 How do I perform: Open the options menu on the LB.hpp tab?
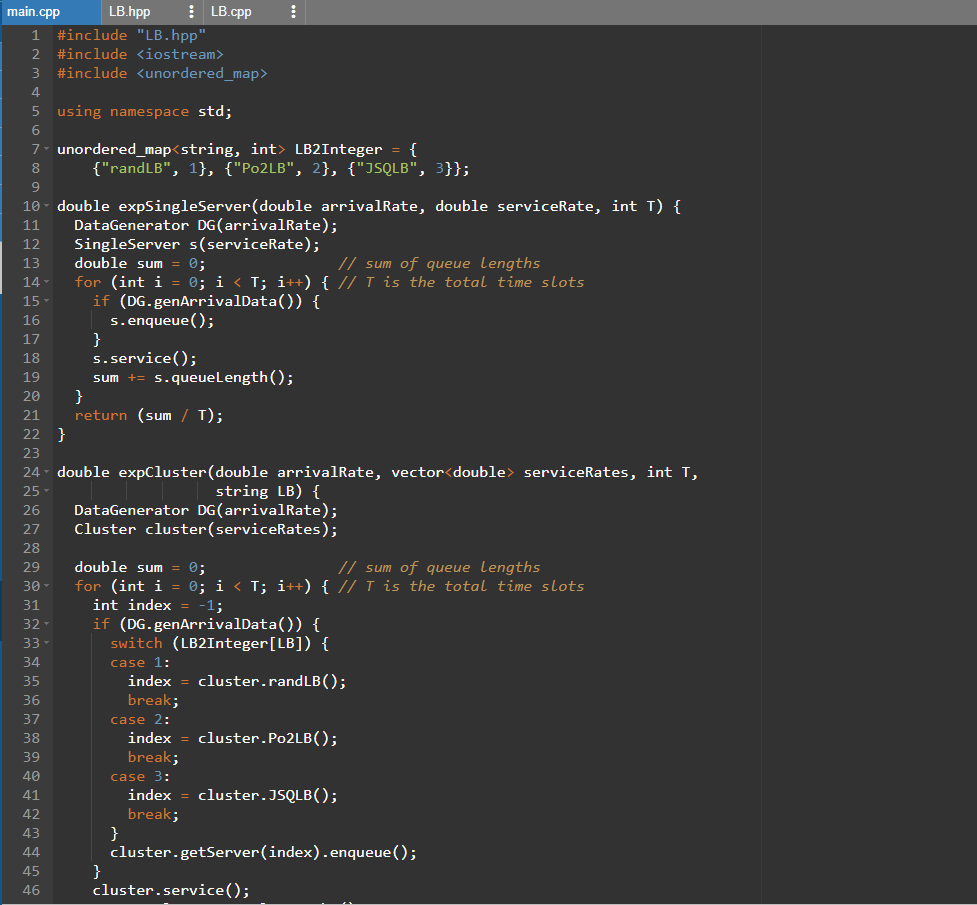(x=192, y=12)
